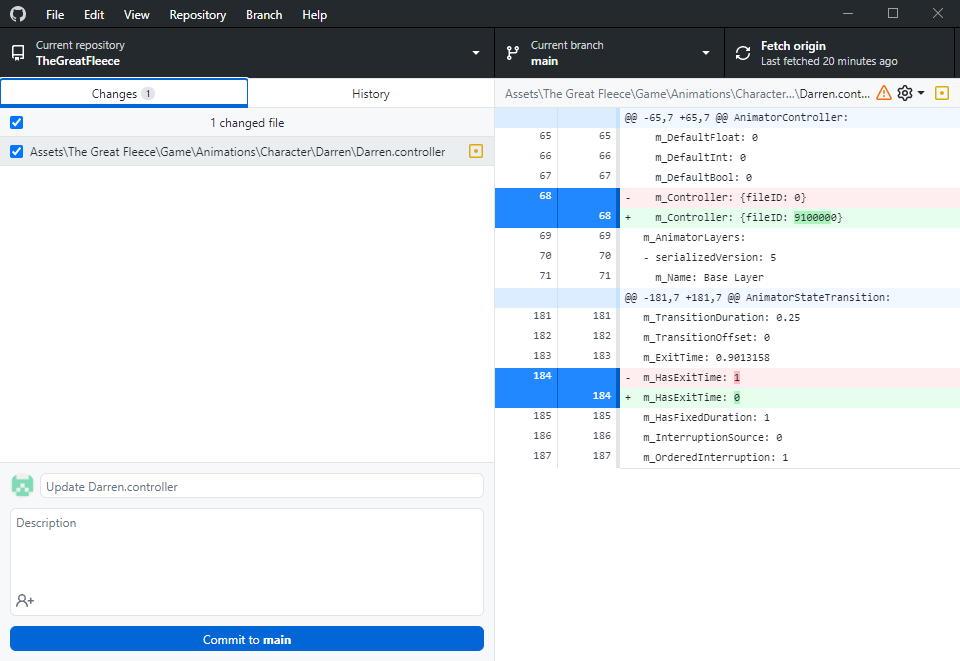This screenshot has height=661, width=960.
Task: Click the m_ExitTime: 0.9013158 line
Action: point(790,357)
